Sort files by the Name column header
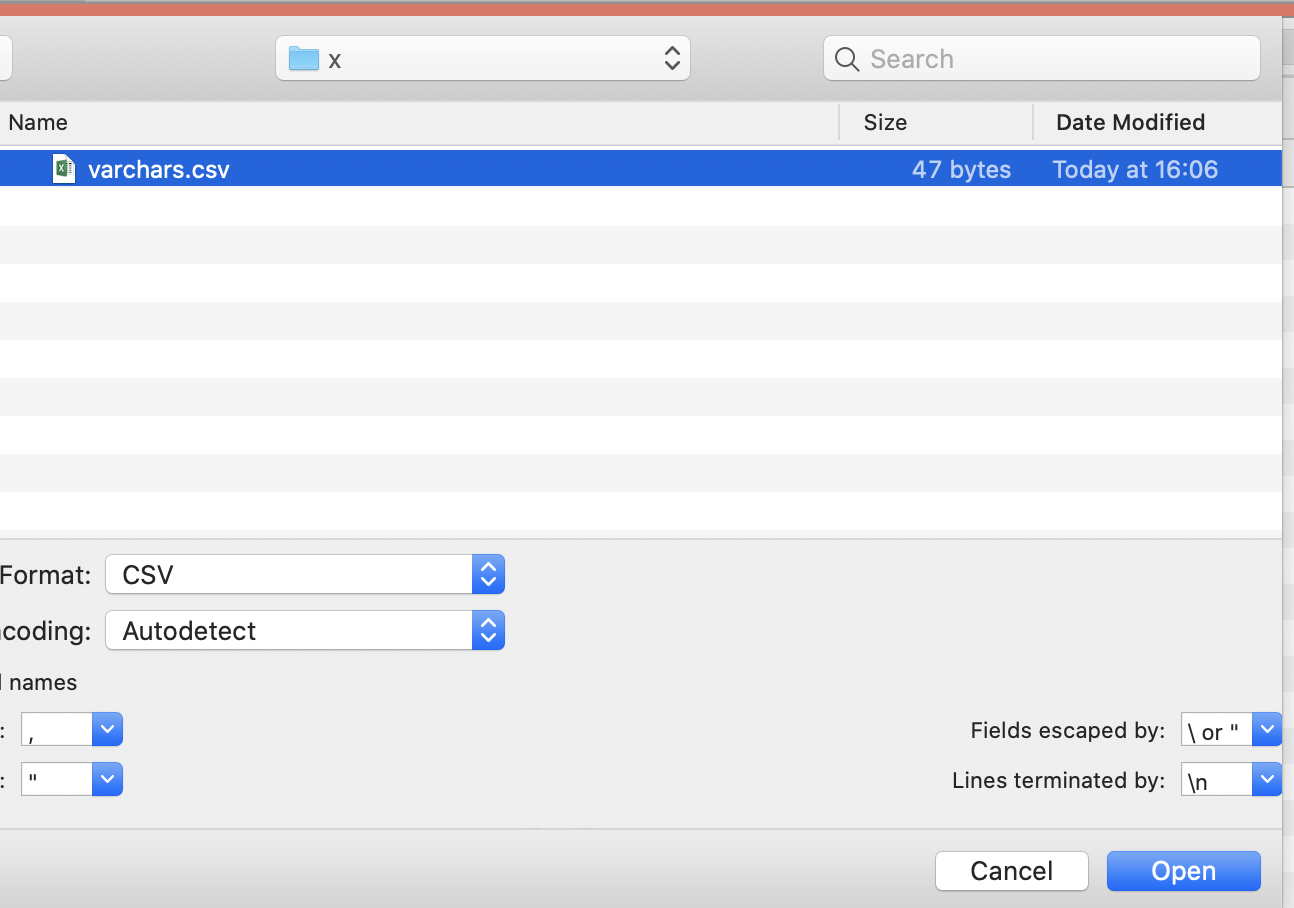 [38, 122]
